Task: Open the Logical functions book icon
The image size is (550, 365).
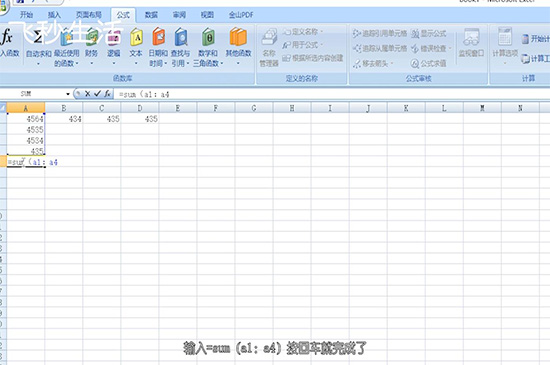Action: point(114,37)
